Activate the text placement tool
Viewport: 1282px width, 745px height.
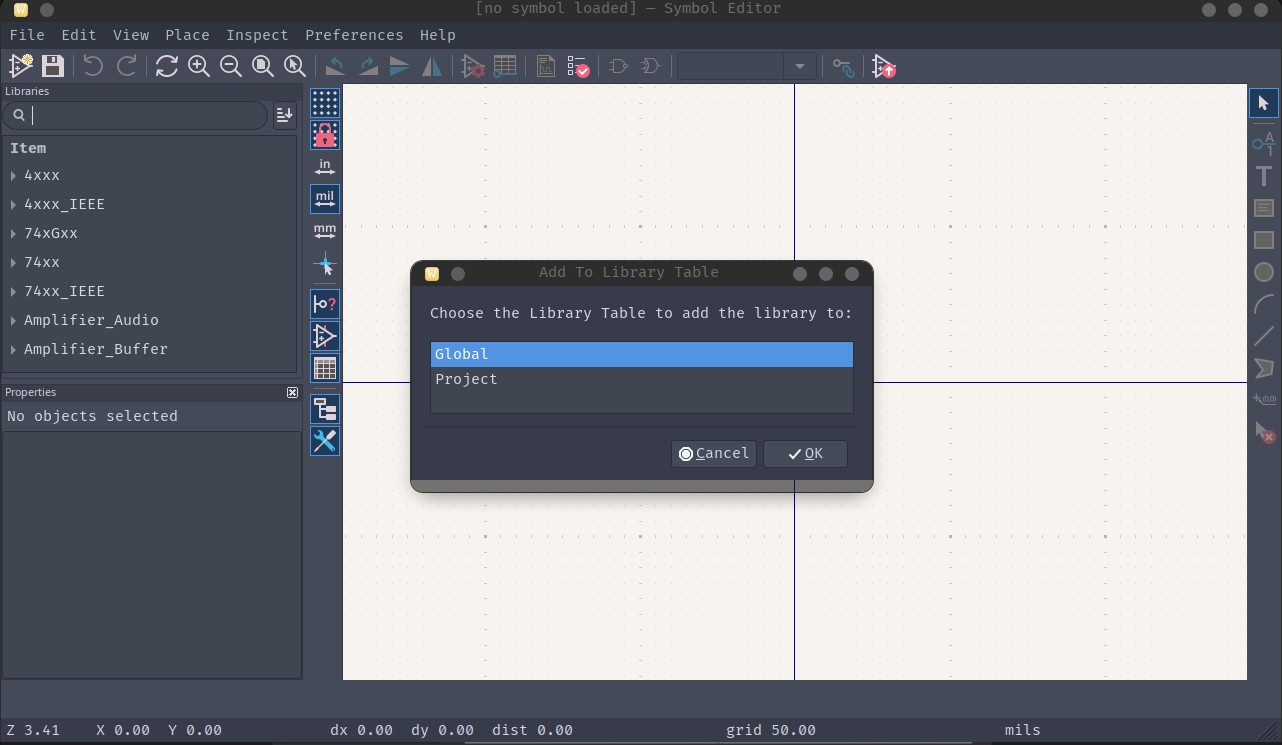pos(1263,176)
